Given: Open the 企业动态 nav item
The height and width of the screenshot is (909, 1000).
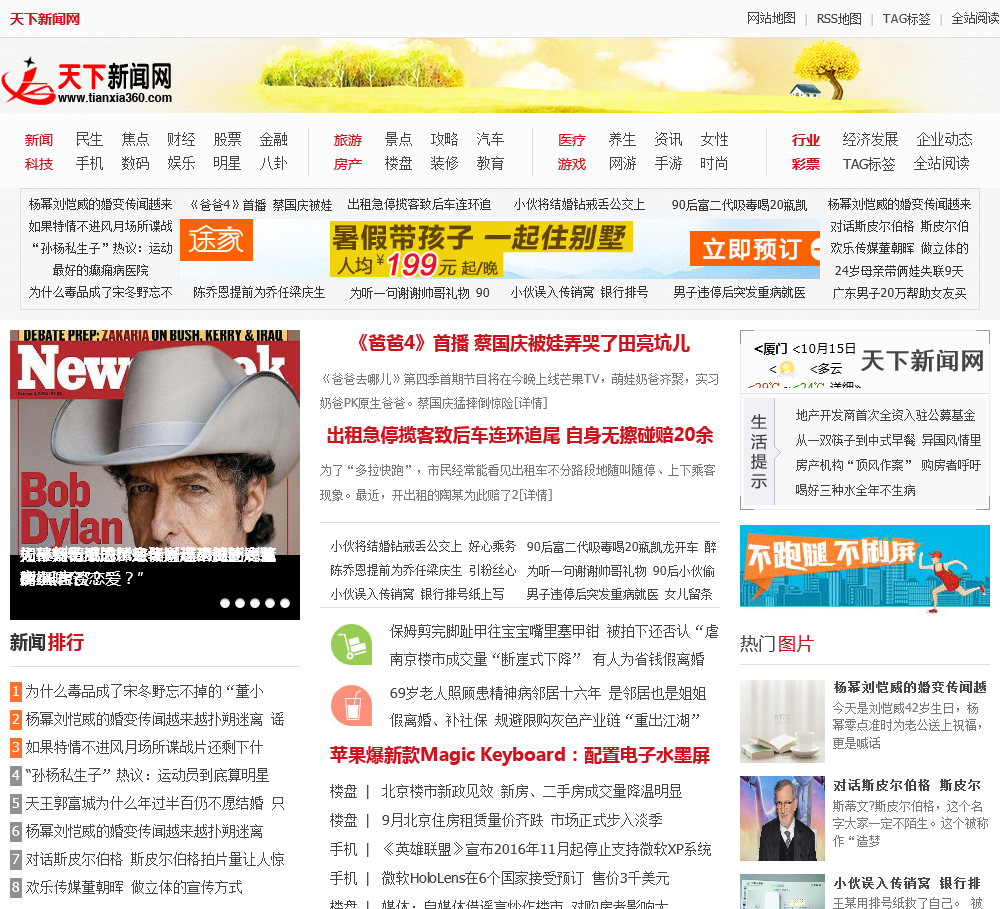Looking at the screenshot, I should click(944, 139).
